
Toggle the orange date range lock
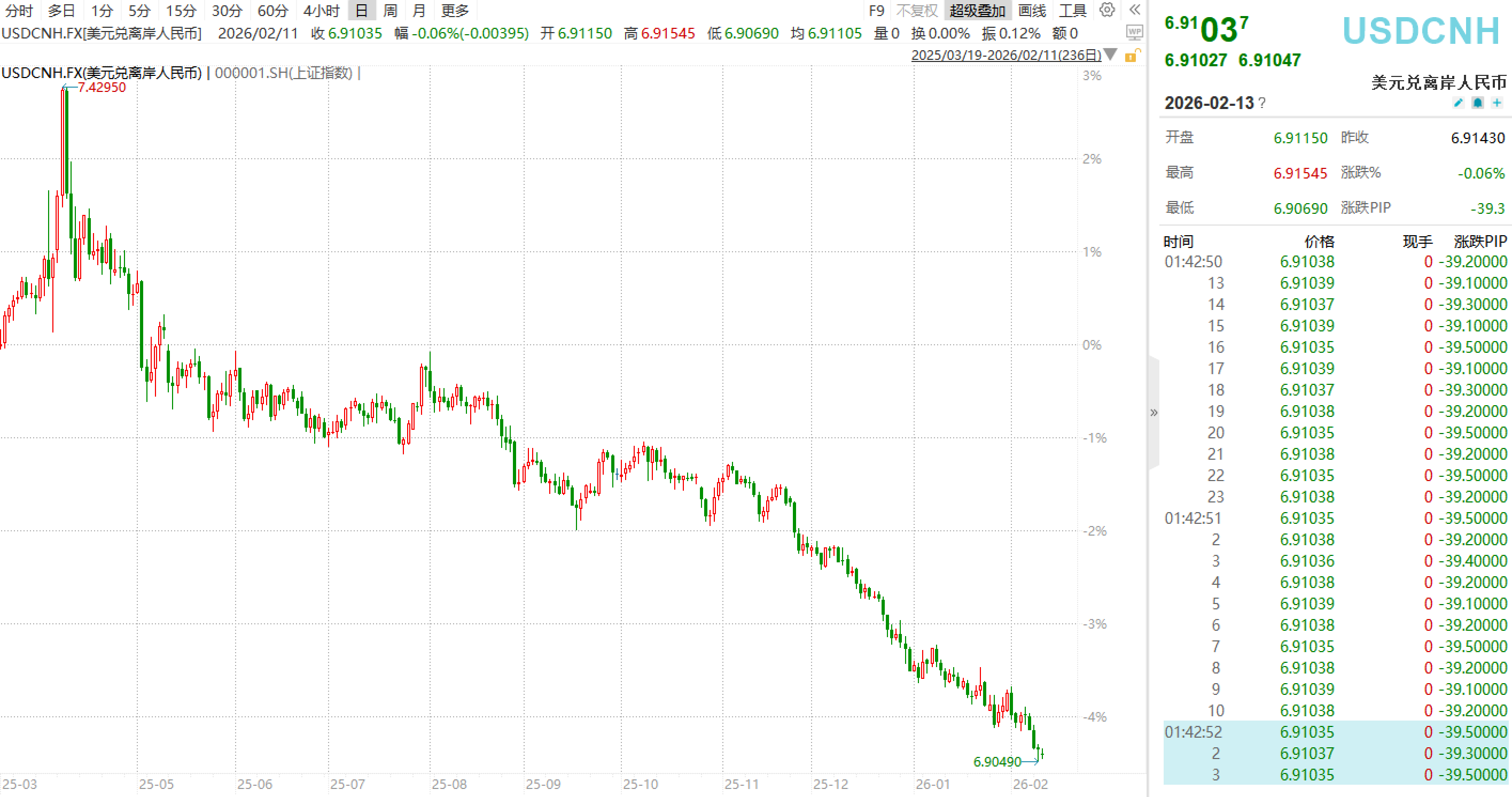point(1132,56)
